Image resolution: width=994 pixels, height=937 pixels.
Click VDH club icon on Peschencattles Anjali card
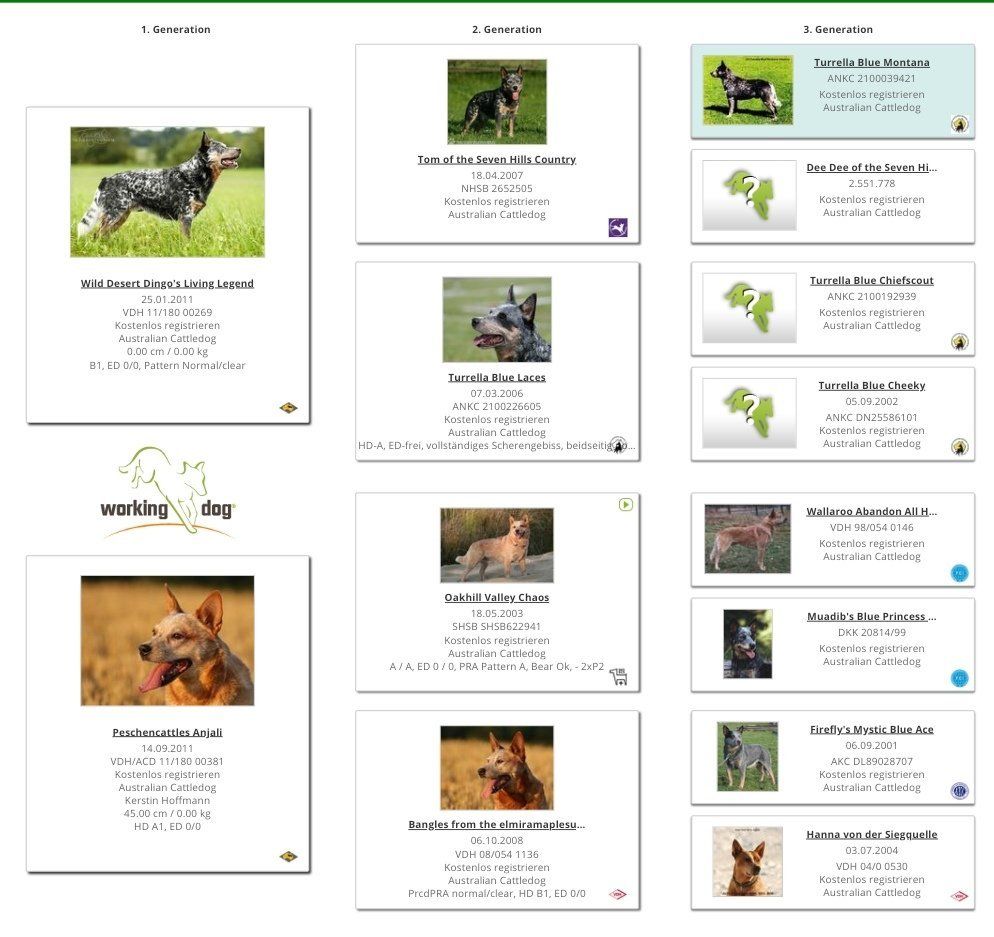[288, 856]
